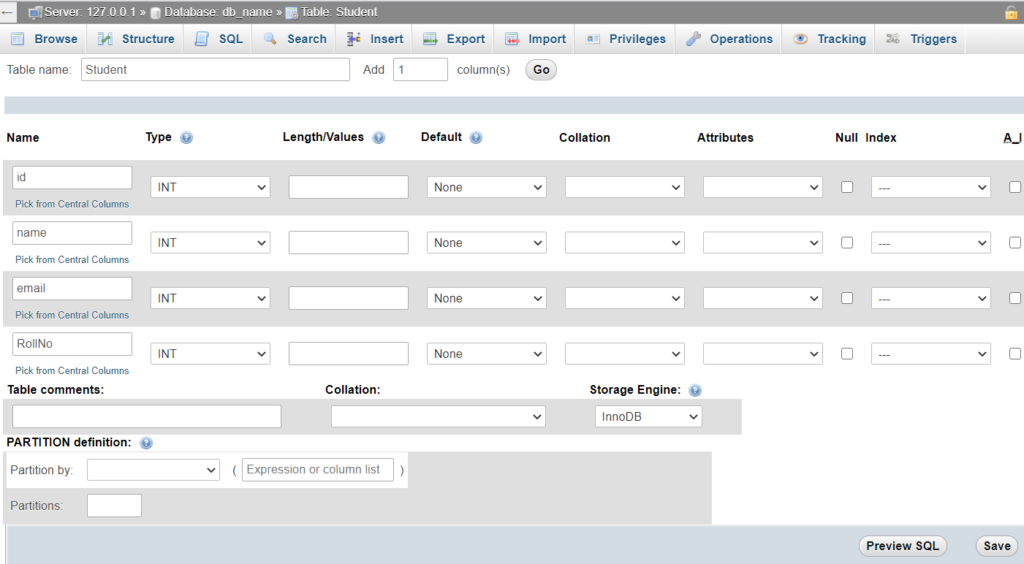
Task: Click the Browse tab icon
Action: point(18,39)
